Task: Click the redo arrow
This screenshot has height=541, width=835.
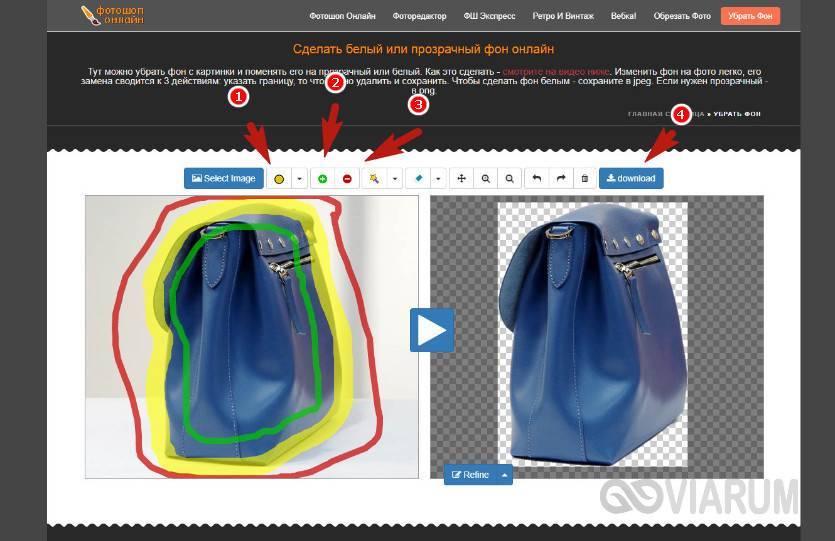Action: pyautogui.click(x=561, y=179)
